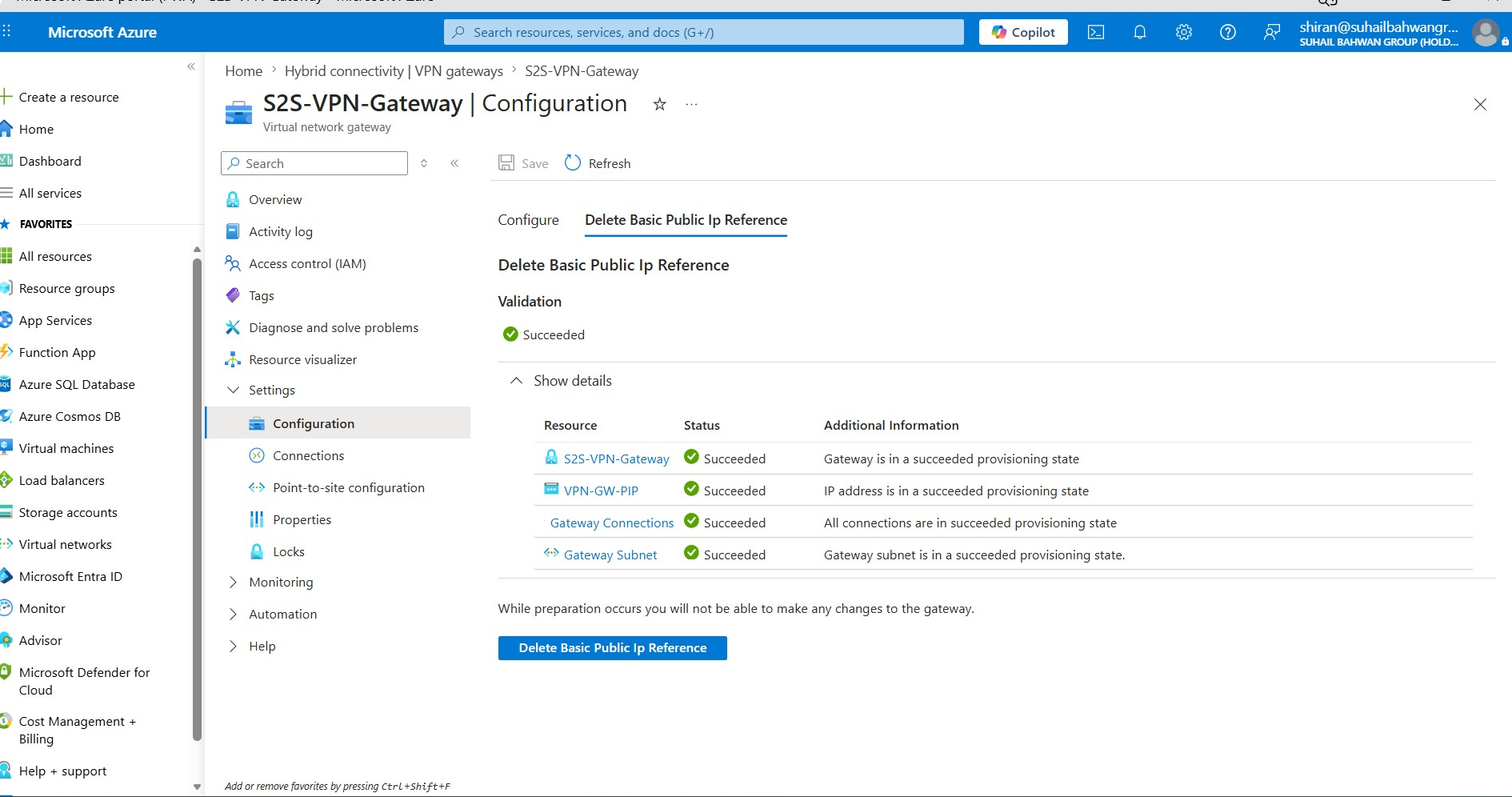
Task: Collapse the resource menu double chevron
Action: (454, 163)
